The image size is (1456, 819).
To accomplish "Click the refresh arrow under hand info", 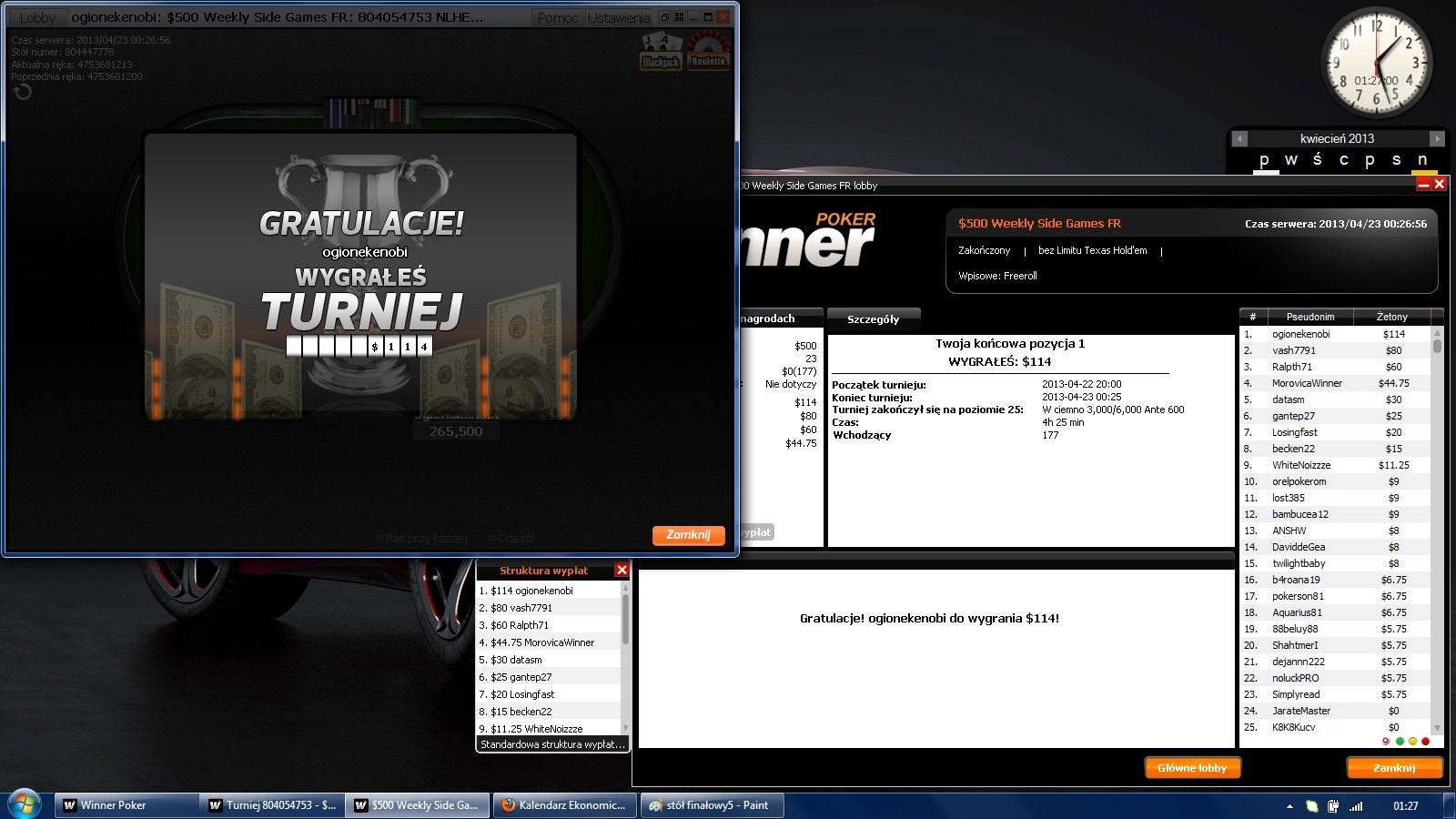I will click(23, 91).
